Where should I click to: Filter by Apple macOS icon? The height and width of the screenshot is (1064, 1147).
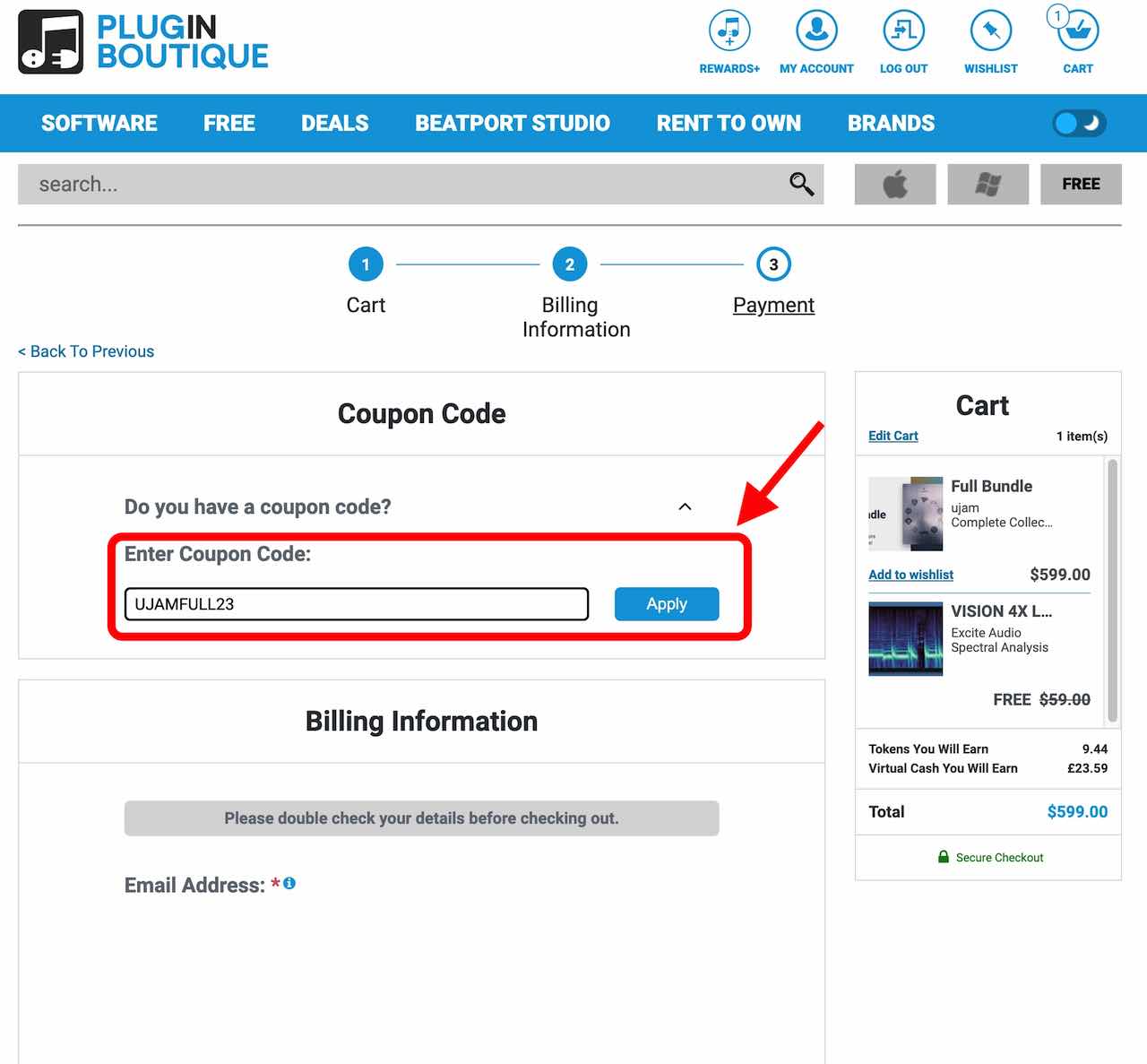click(x=895, y=184)
